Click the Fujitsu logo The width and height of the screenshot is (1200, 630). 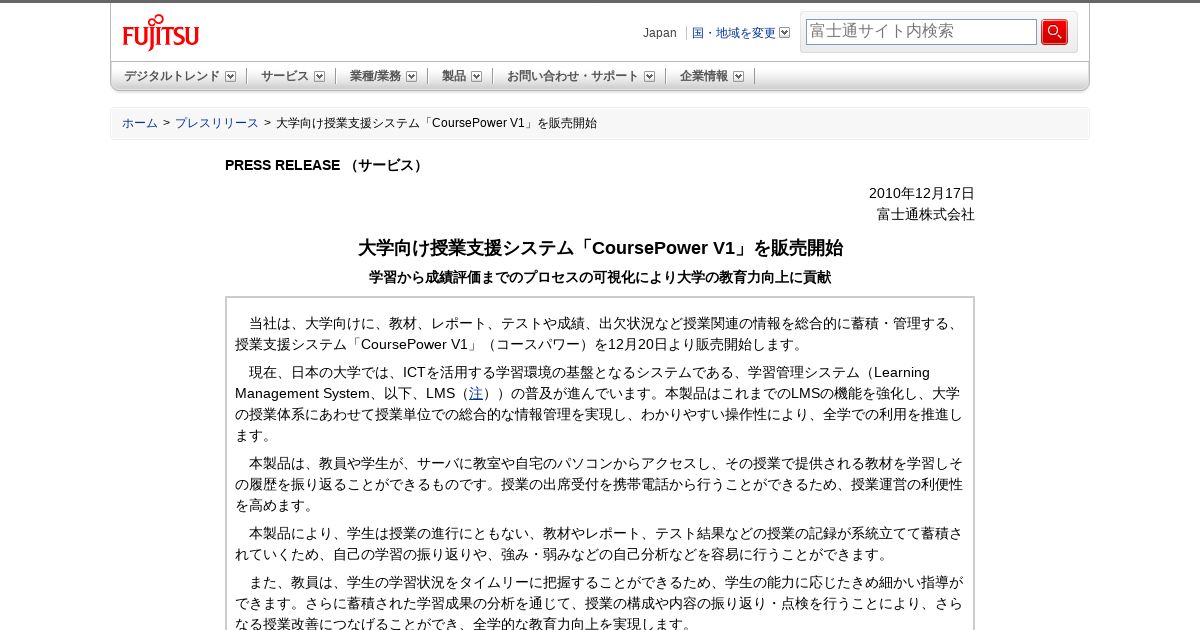(x=161, y=33)
